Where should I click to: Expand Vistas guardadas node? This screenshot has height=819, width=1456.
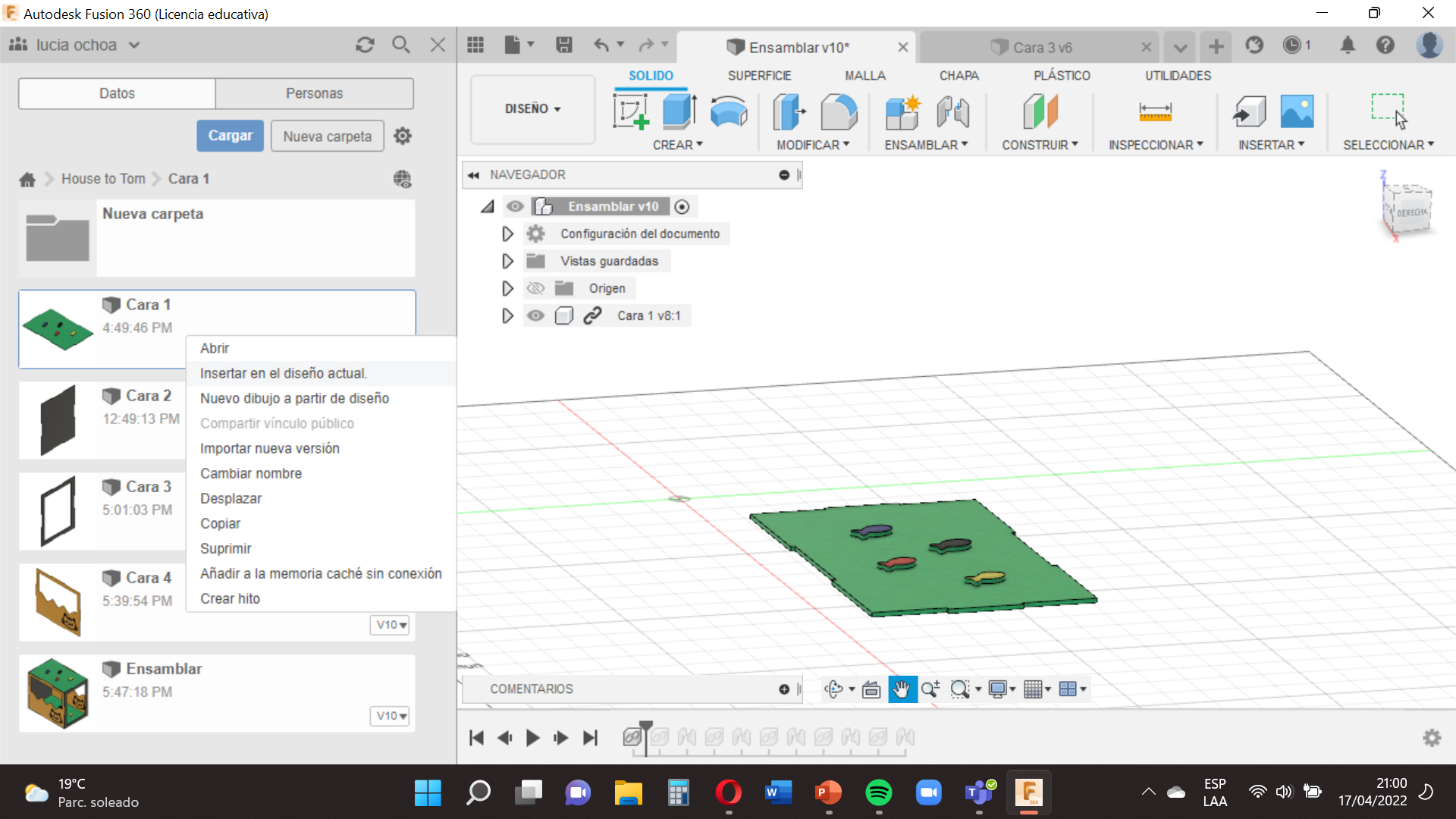point(507,261)
